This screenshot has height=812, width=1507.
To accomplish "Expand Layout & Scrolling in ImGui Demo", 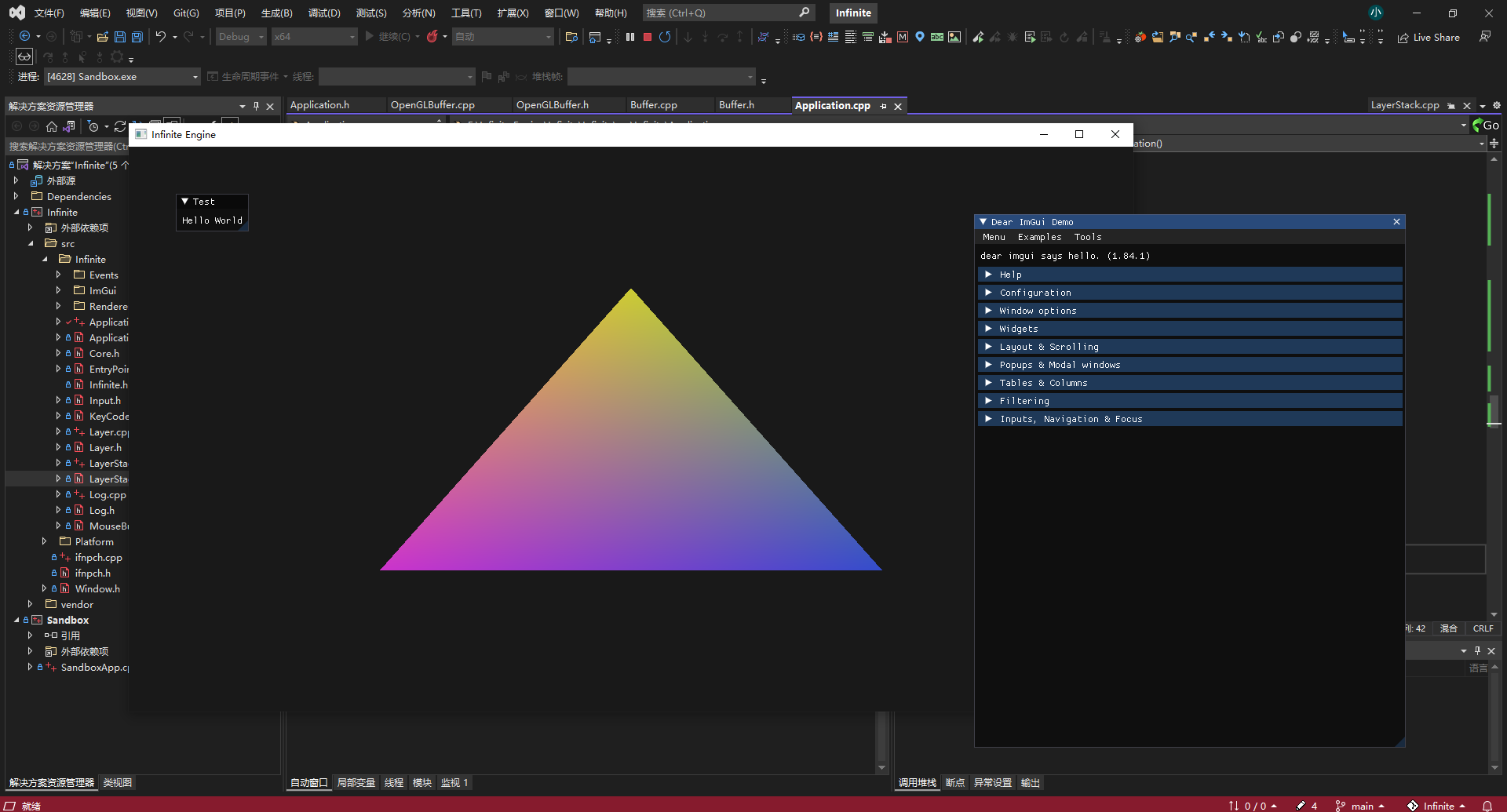I will tap(1190, 347).
